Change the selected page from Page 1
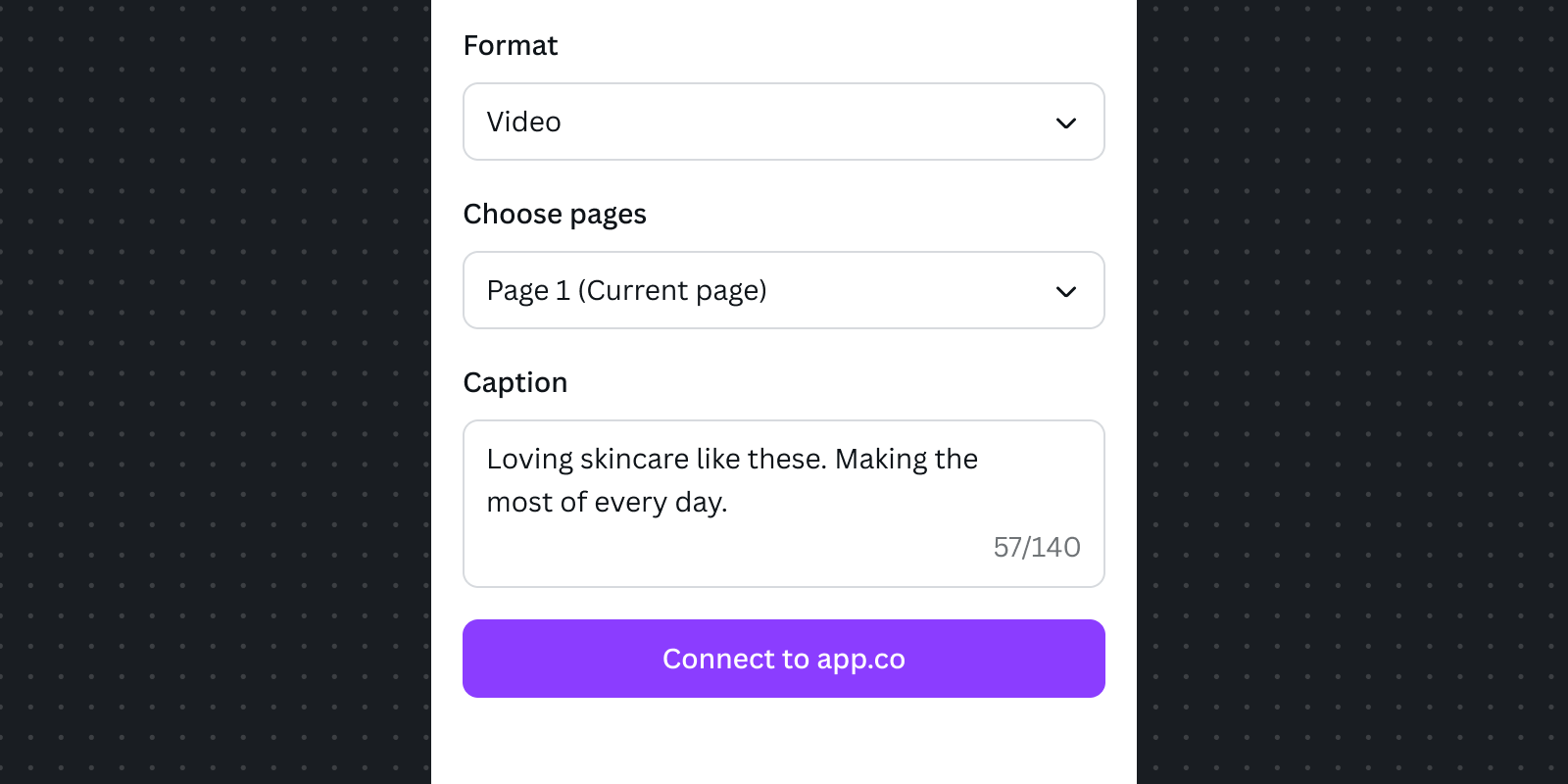 pyautogui.click(x=784, y=290)
